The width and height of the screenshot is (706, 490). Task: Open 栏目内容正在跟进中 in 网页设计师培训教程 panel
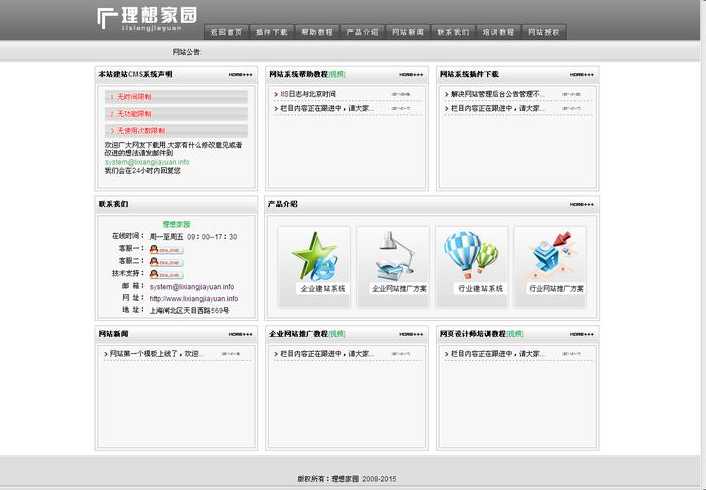(x=497, y=354)
